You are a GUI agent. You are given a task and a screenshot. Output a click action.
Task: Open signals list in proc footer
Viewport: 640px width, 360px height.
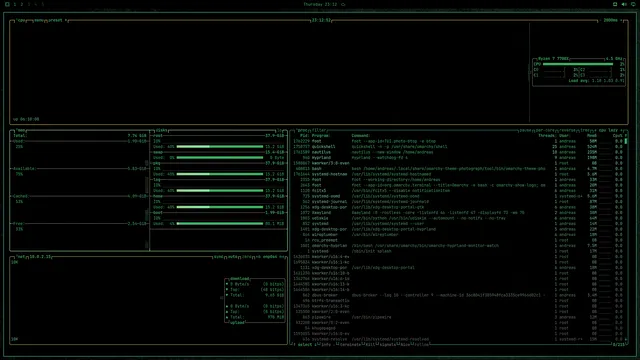pyautogui.click(x=387, y=344)
